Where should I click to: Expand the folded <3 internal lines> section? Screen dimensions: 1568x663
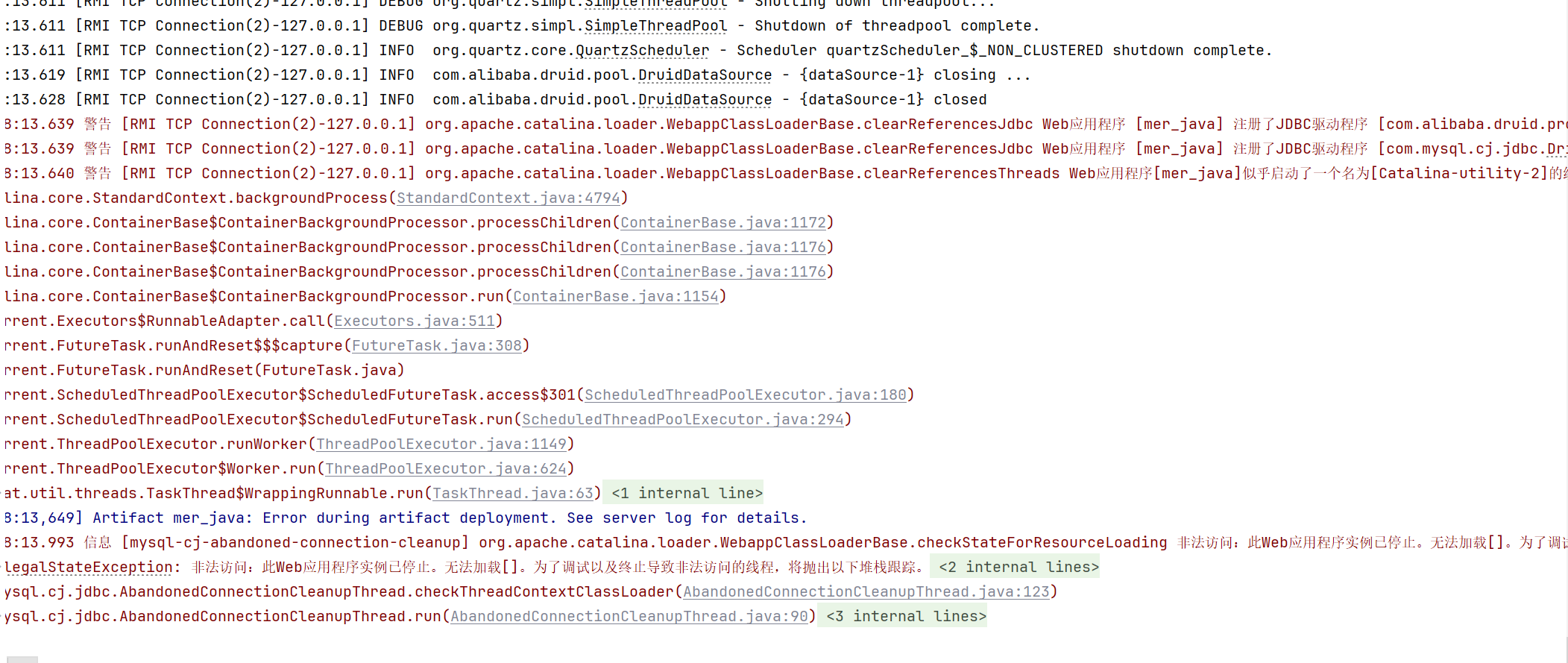(906, 617)
